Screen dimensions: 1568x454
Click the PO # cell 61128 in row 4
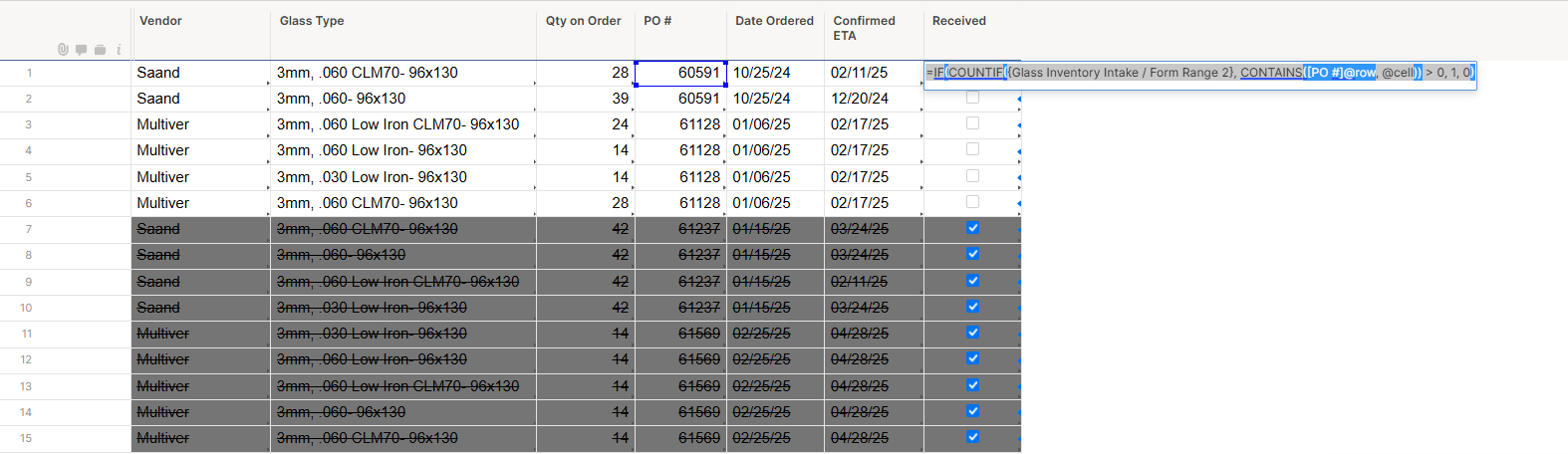coord(681,150)
